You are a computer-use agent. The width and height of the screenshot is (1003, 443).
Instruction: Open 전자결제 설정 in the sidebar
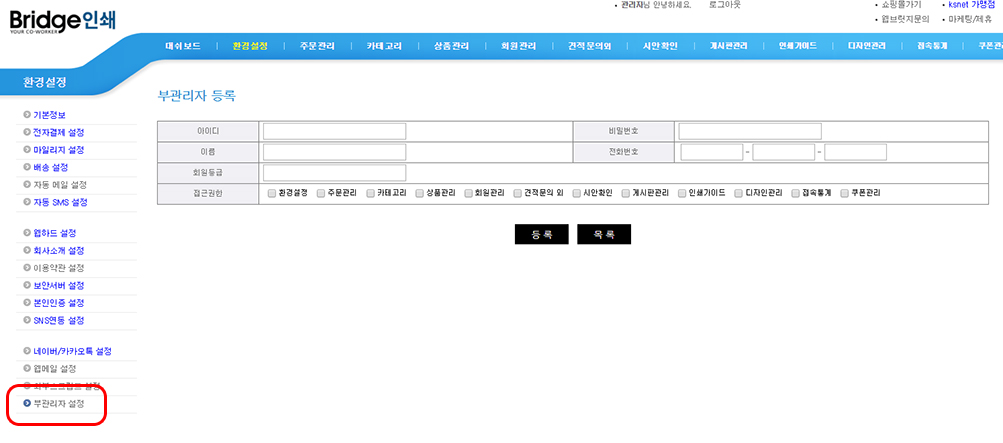tap(58, 132)
